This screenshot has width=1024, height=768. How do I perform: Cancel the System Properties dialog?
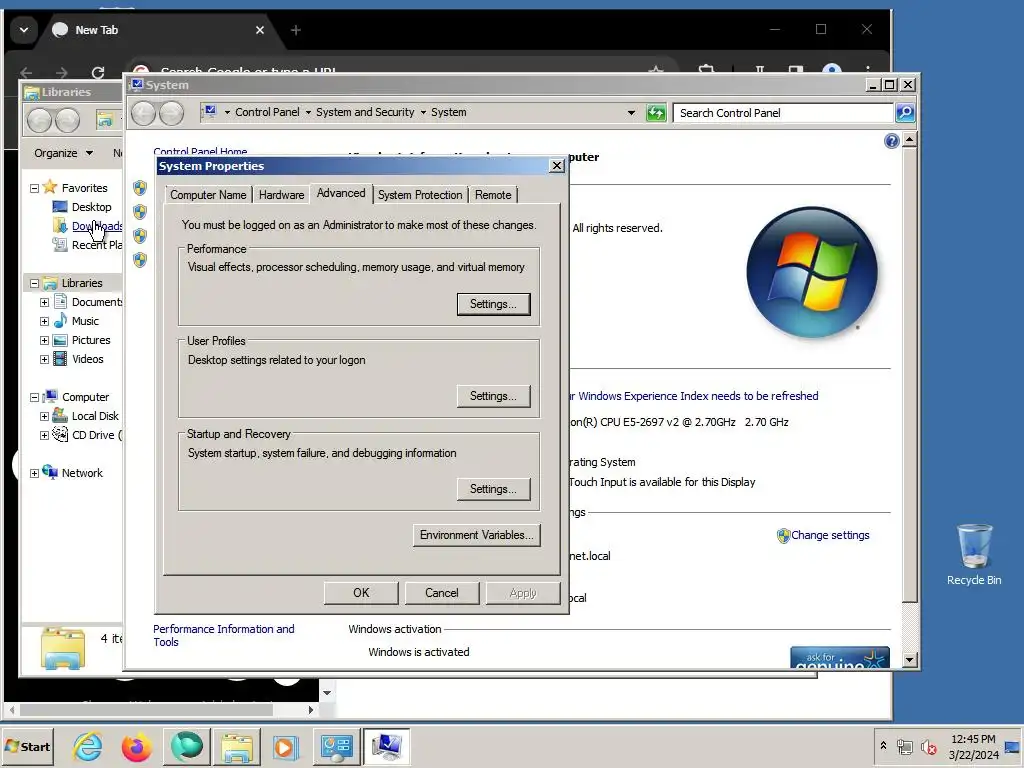click(441, 593)
